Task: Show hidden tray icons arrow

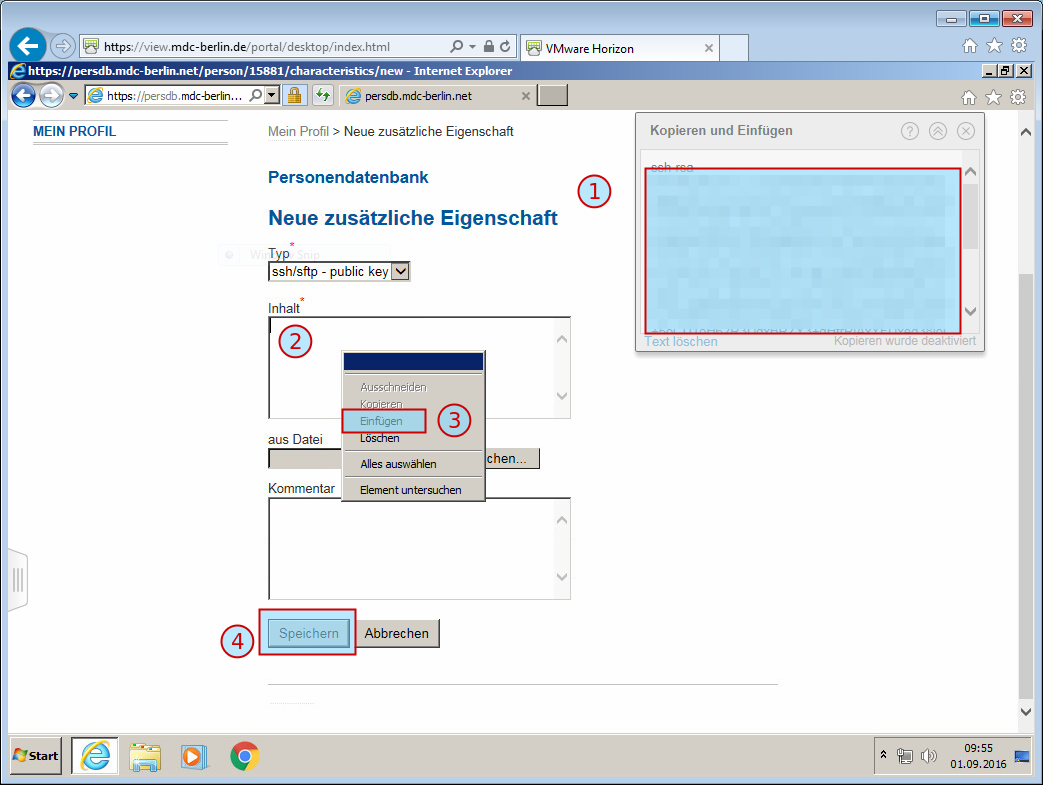Action: click(x=883, y=755)
